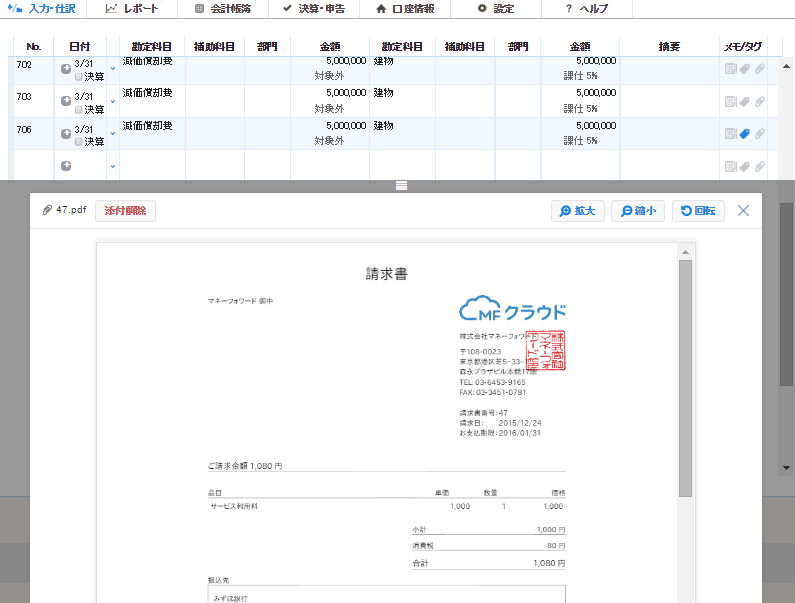Check the 決算 checkbox in row 706
Viewport: 795px width, 603px height.
tap(79, 142)
